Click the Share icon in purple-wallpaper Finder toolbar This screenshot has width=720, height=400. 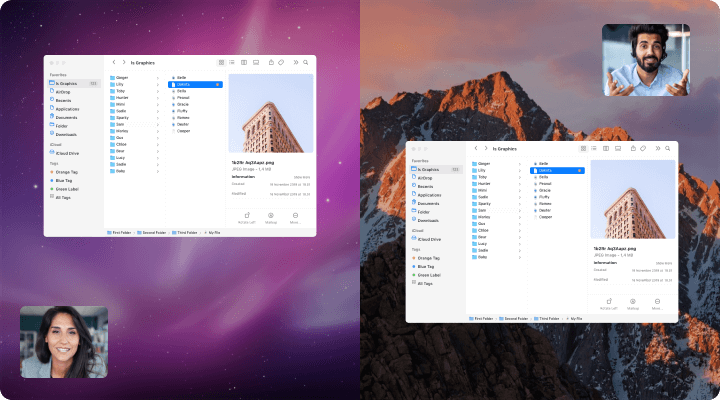tap(271, 62)
